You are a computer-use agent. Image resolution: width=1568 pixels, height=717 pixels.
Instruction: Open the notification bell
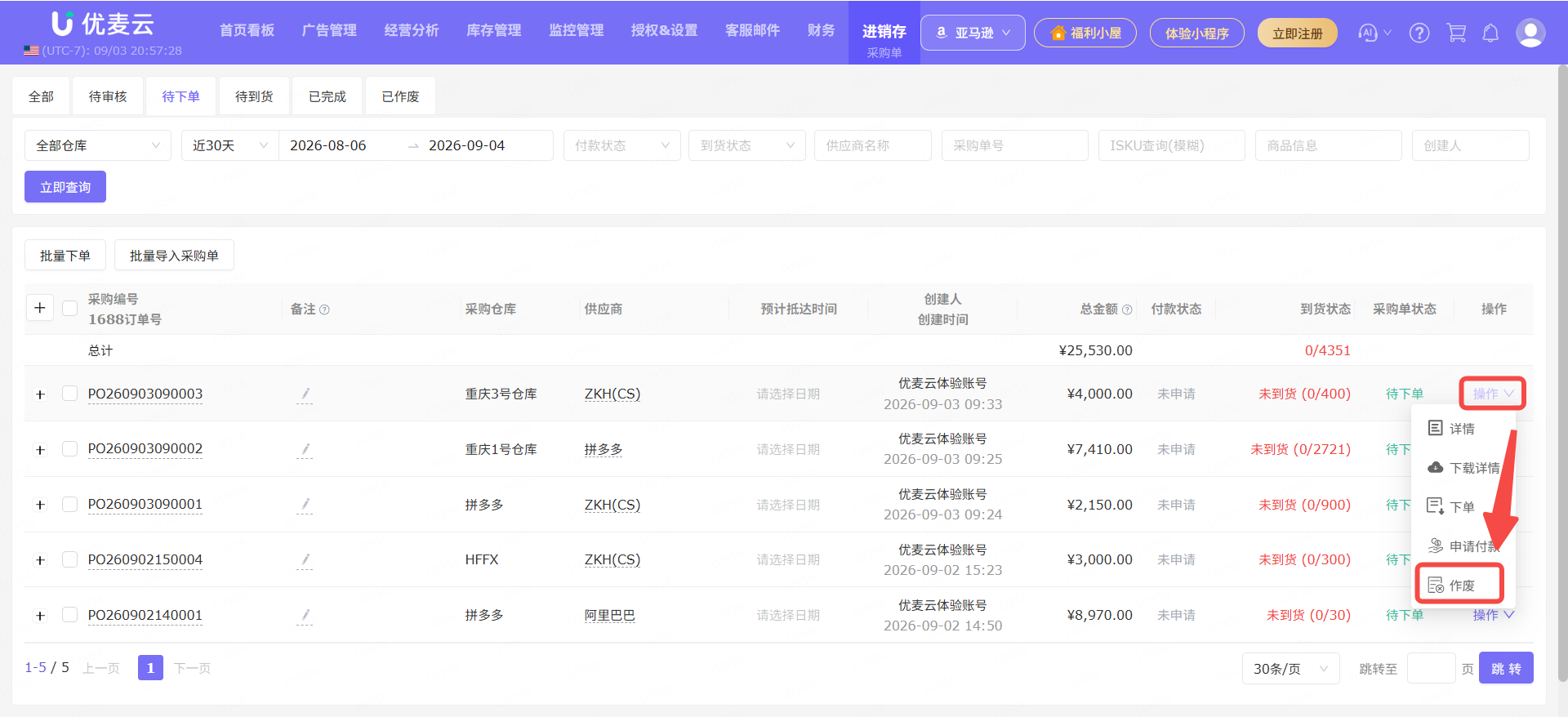coord(1490,33)
